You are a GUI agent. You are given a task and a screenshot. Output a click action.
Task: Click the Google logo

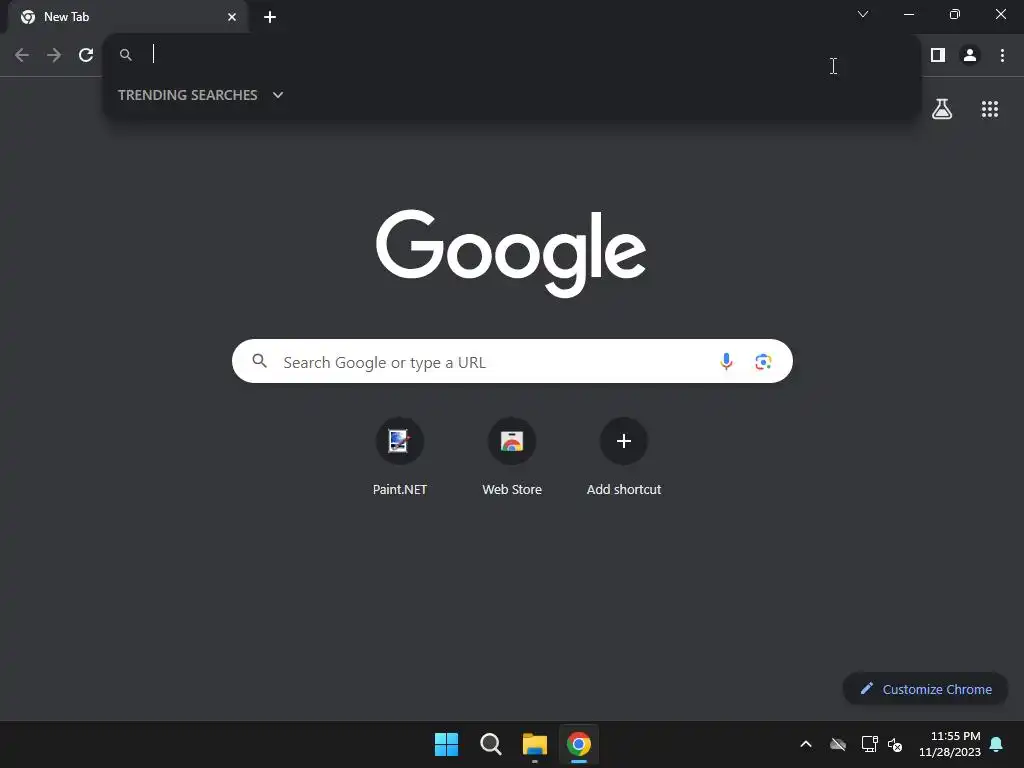[x=511, y=253]
